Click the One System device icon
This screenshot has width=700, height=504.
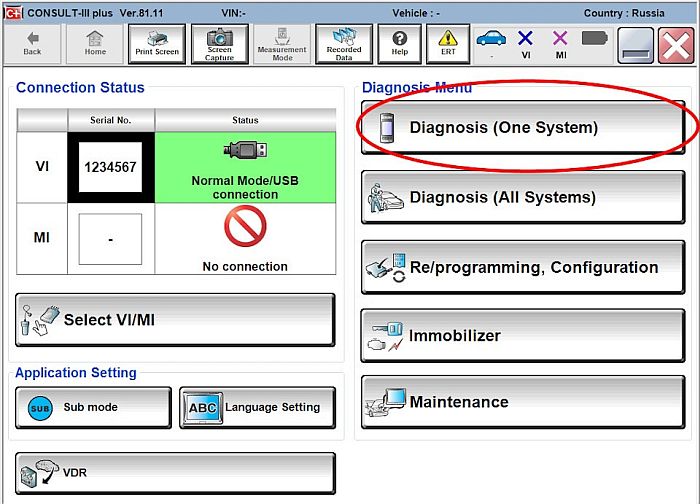pyautogui.click(x=387, y=128)
